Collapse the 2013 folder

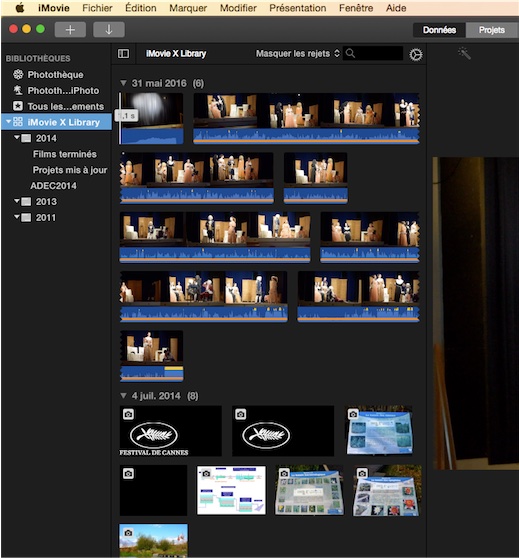17,201
